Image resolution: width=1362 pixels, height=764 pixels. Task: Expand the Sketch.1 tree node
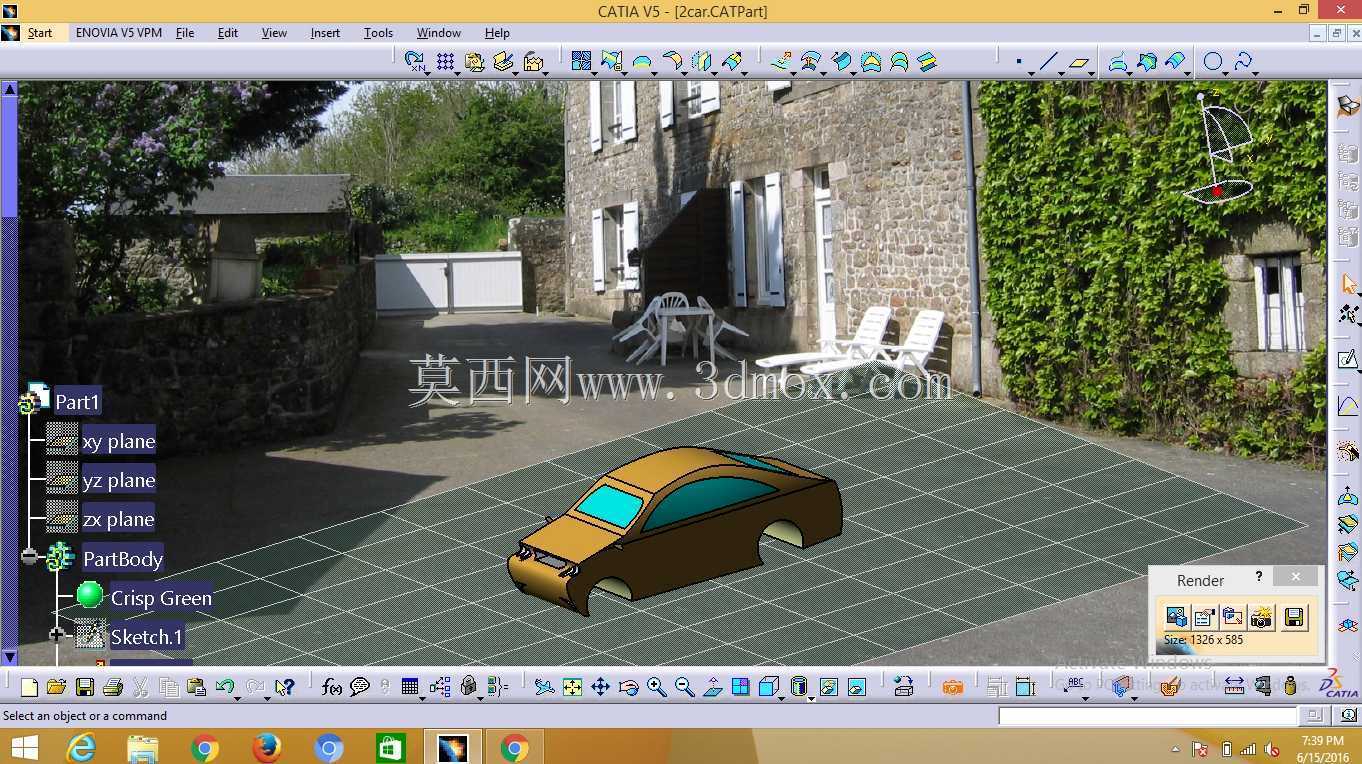[57, 634]
